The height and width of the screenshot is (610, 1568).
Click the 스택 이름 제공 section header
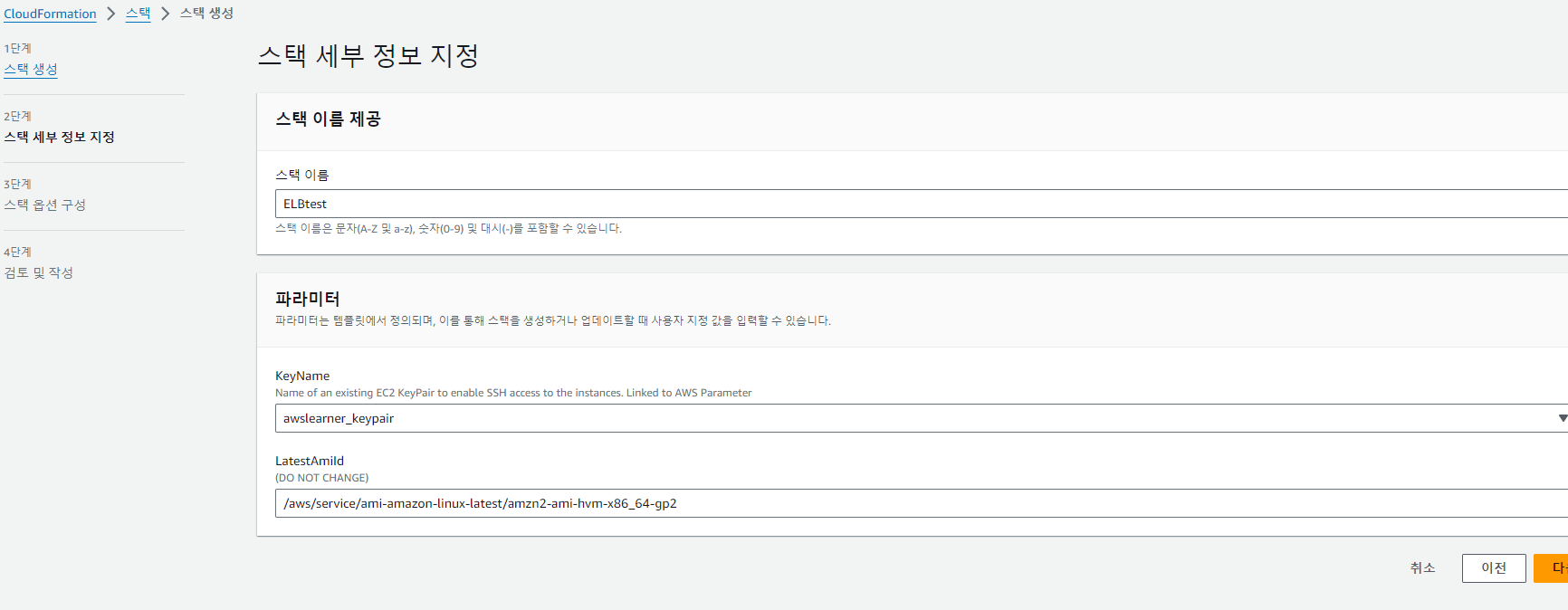[x=328, y=119]
